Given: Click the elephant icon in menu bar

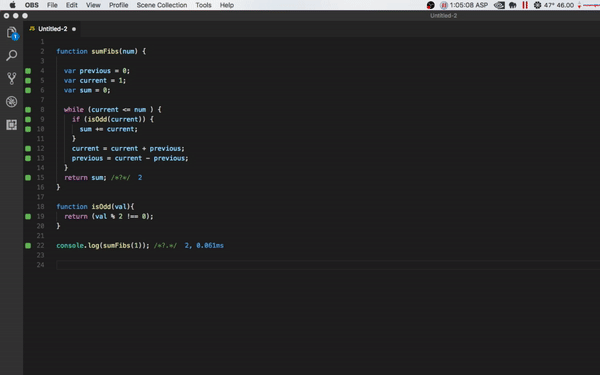Looking at the screenshot, I should (513, 5).
